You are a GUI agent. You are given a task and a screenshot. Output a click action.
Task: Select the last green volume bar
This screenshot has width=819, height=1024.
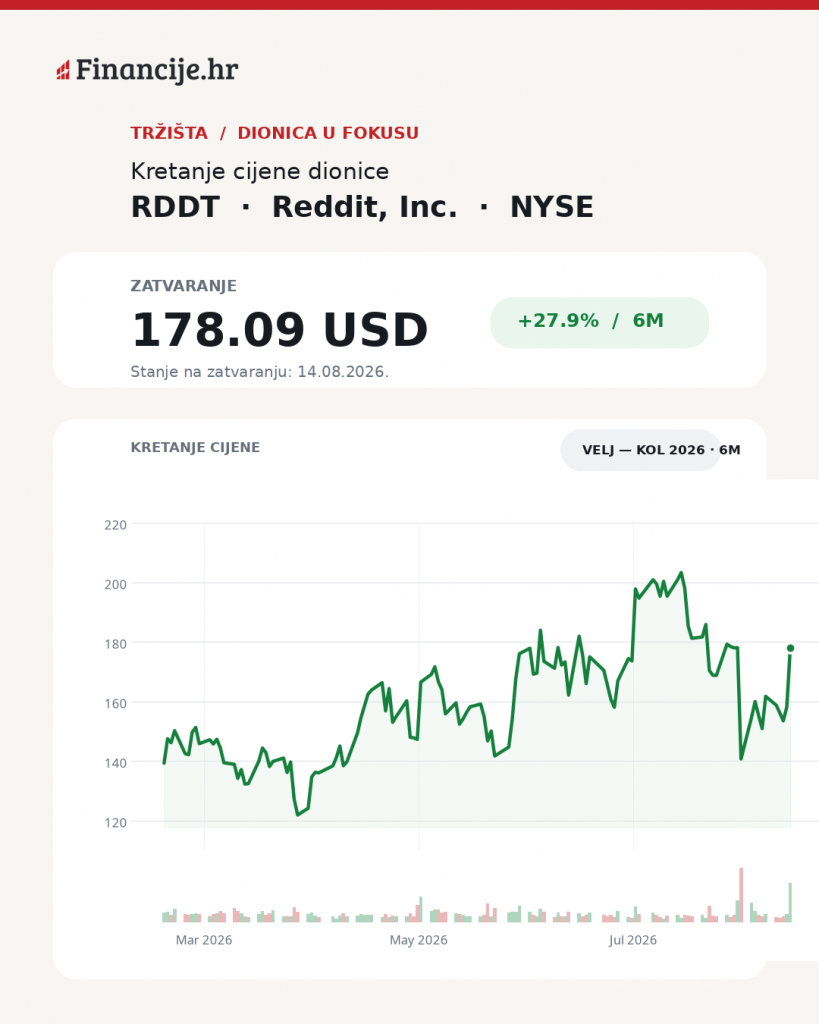pyautogui.click(x=790, y=903)
